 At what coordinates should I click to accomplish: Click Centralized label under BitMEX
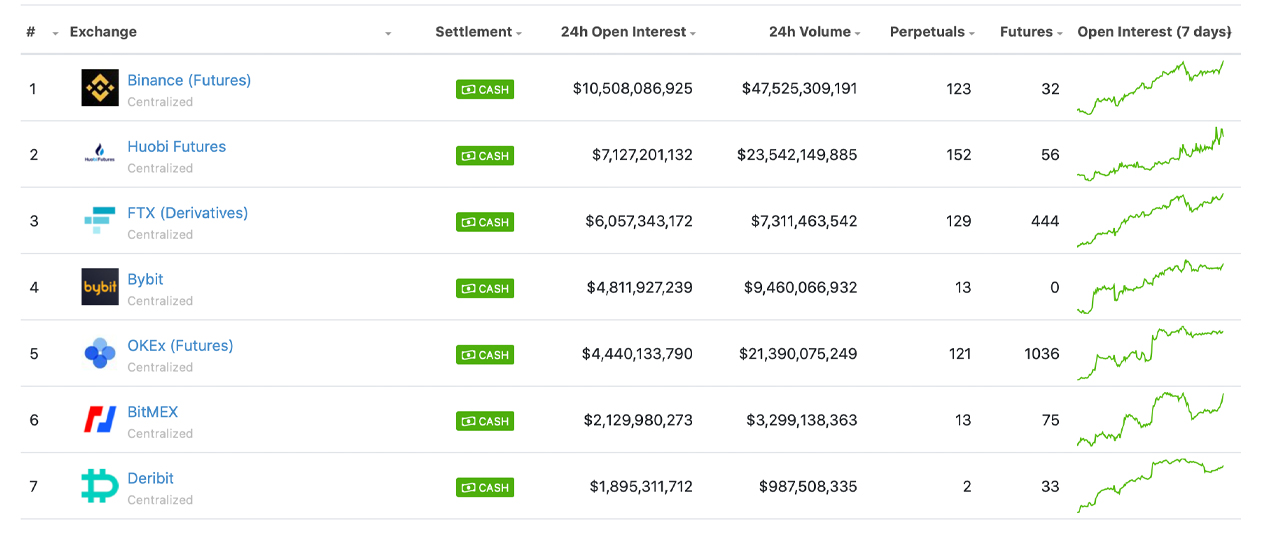coord(160,434)
